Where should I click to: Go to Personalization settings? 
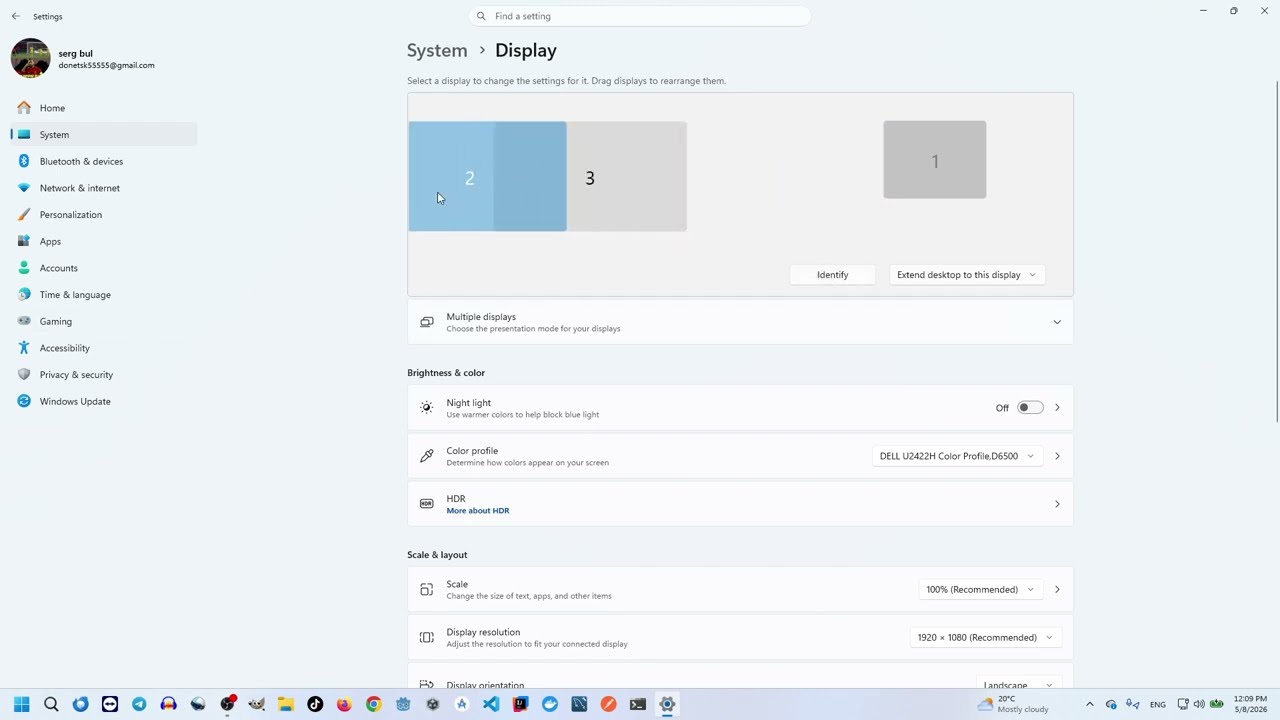click(x=104, y=214)
